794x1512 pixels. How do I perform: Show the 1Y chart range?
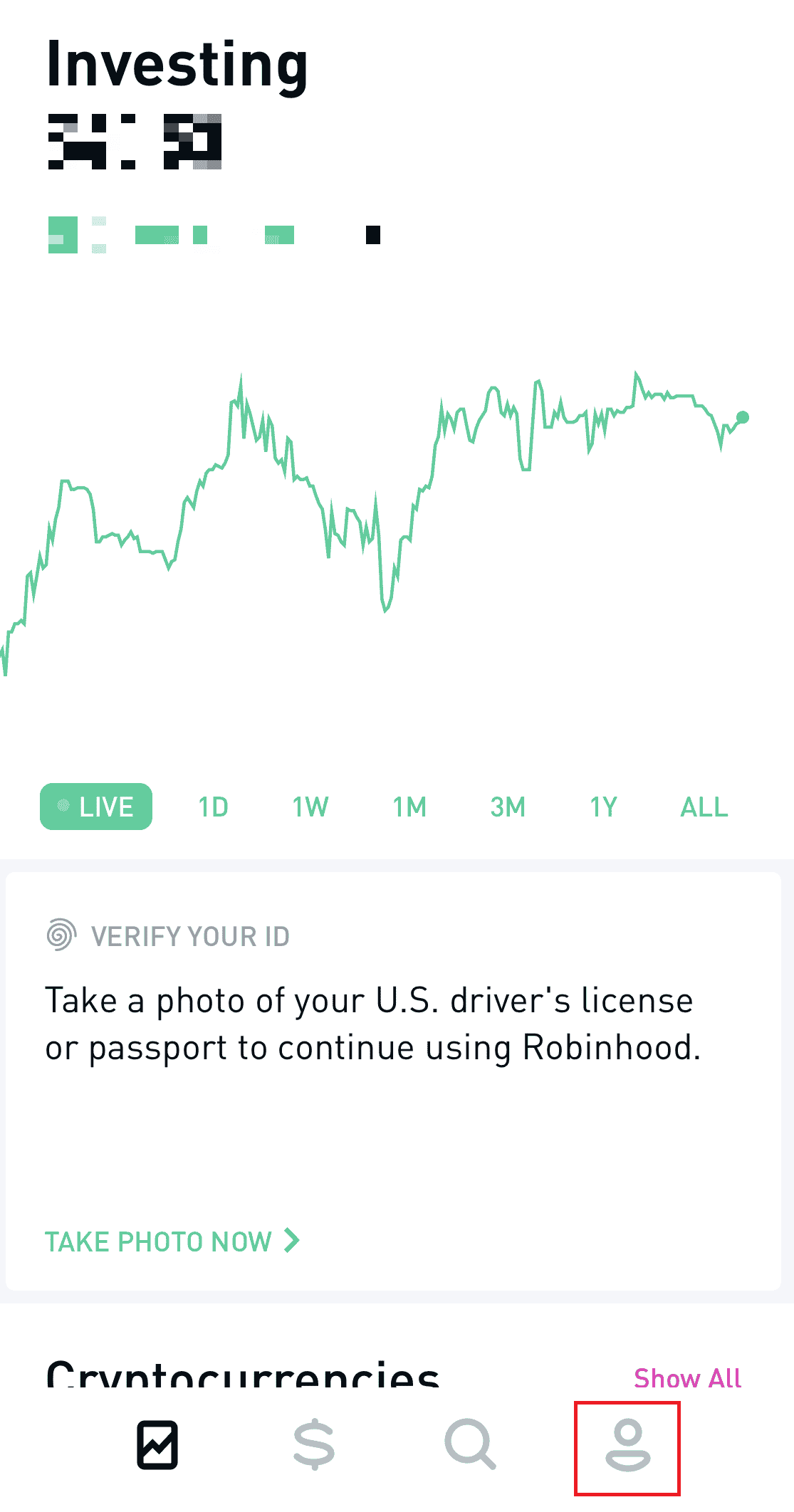point(603,807)
